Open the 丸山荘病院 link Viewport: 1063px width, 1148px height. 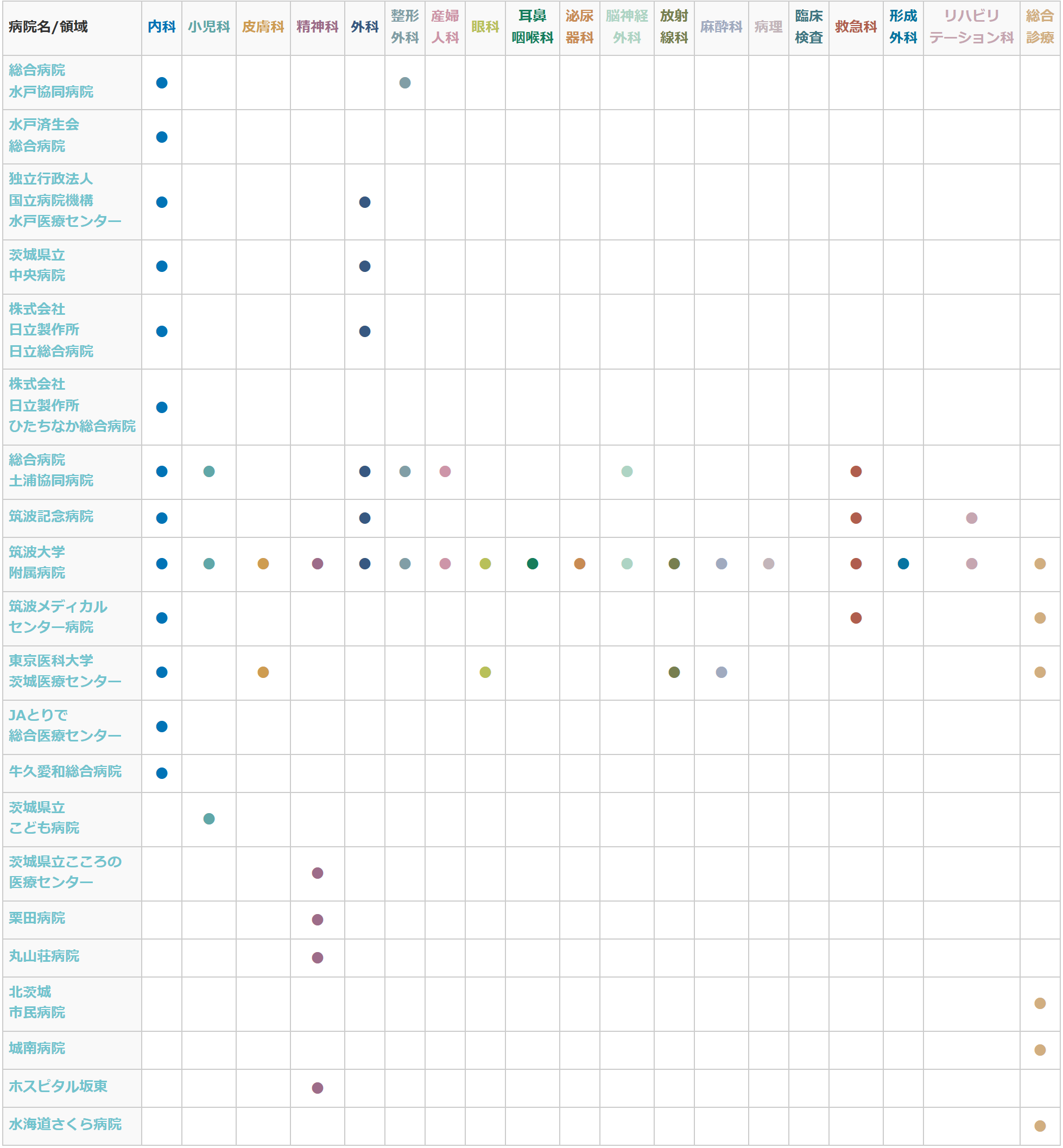pos(44,956)
